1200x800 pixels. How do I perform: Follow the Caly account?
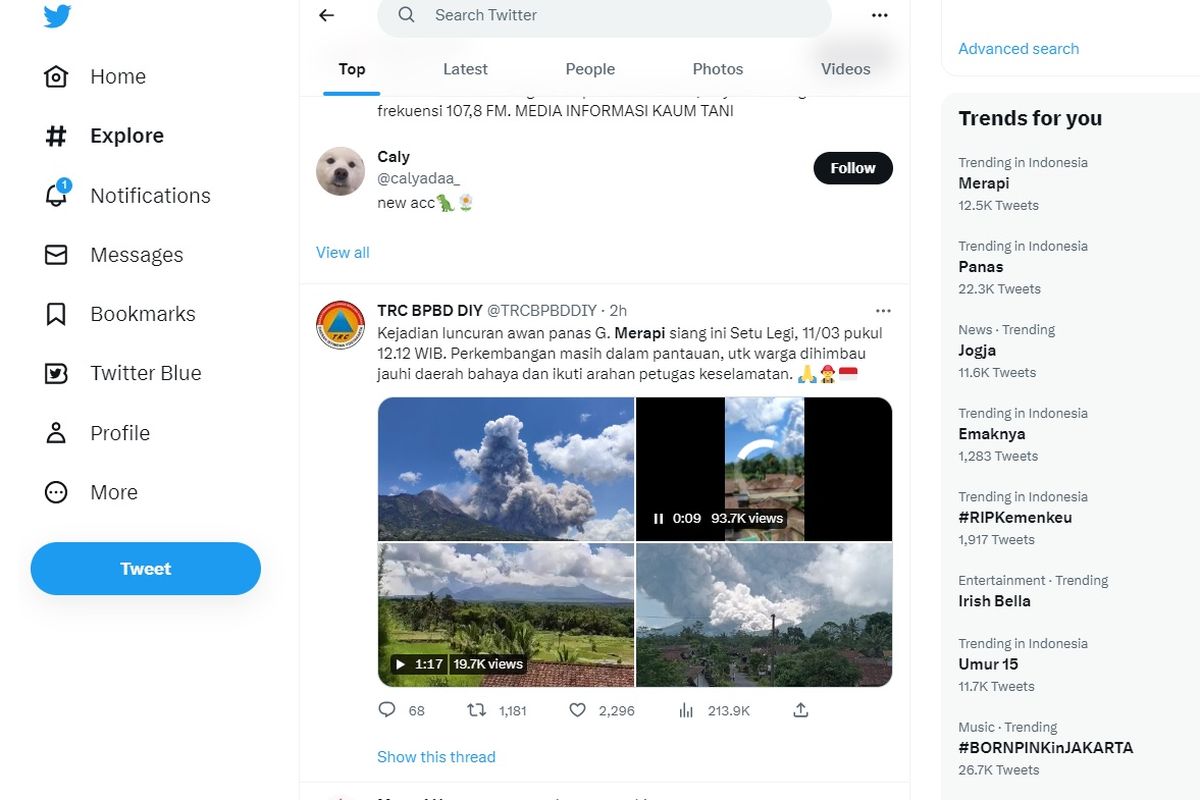[852, 168]
